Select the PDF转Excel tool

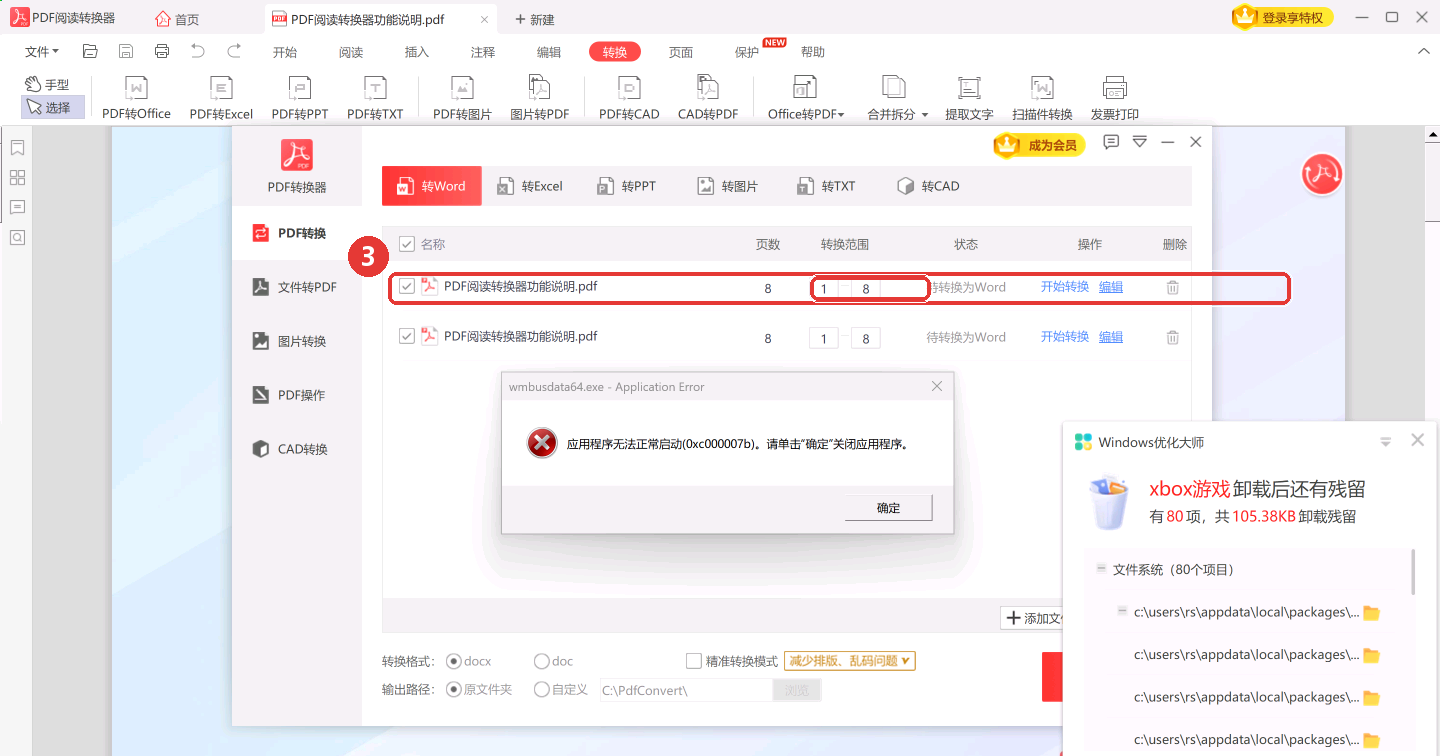221,98
